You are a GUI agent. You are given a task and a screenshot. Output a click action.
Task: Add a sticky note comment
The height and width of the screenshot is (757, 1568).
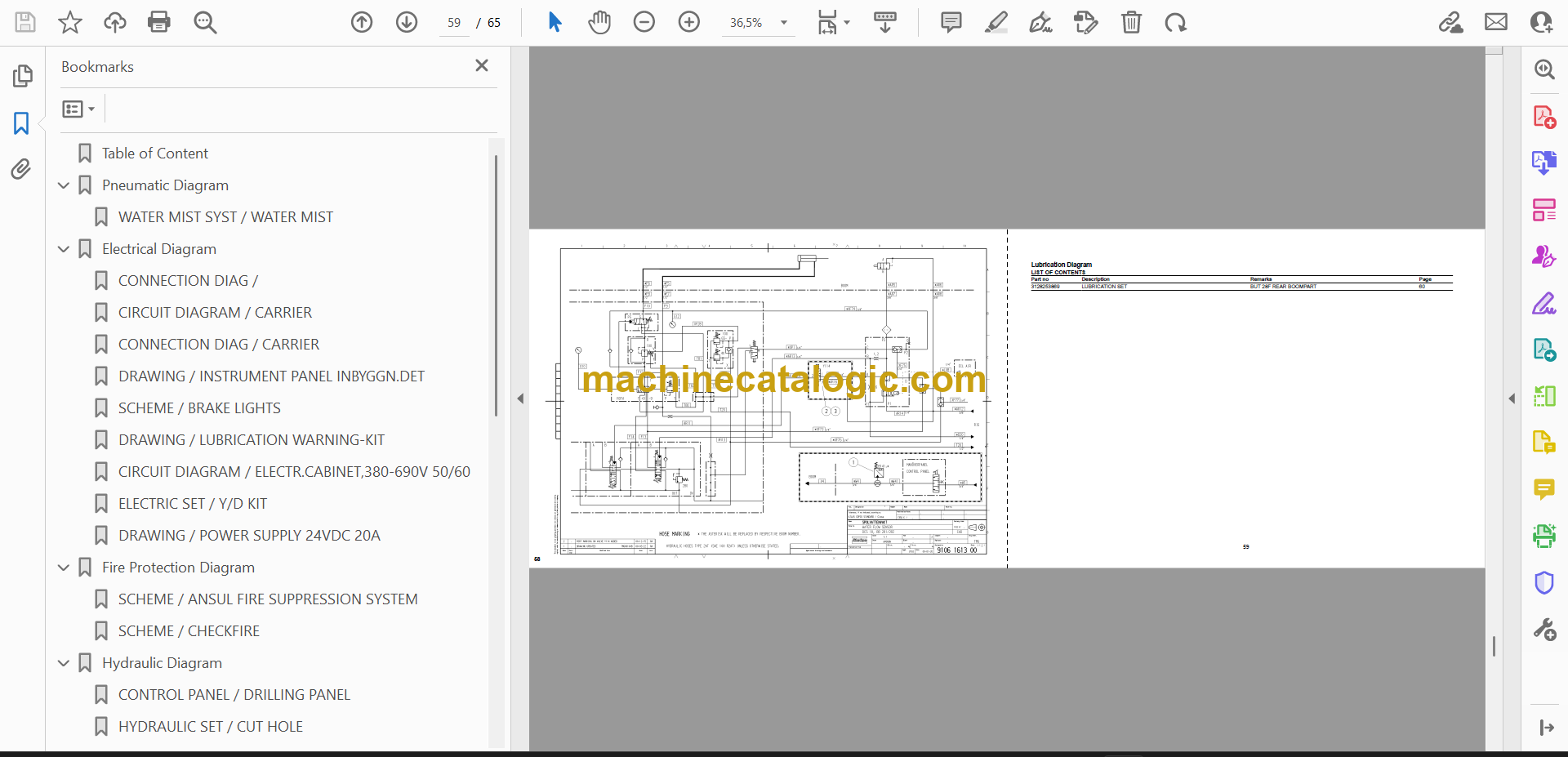pos(951,22)
